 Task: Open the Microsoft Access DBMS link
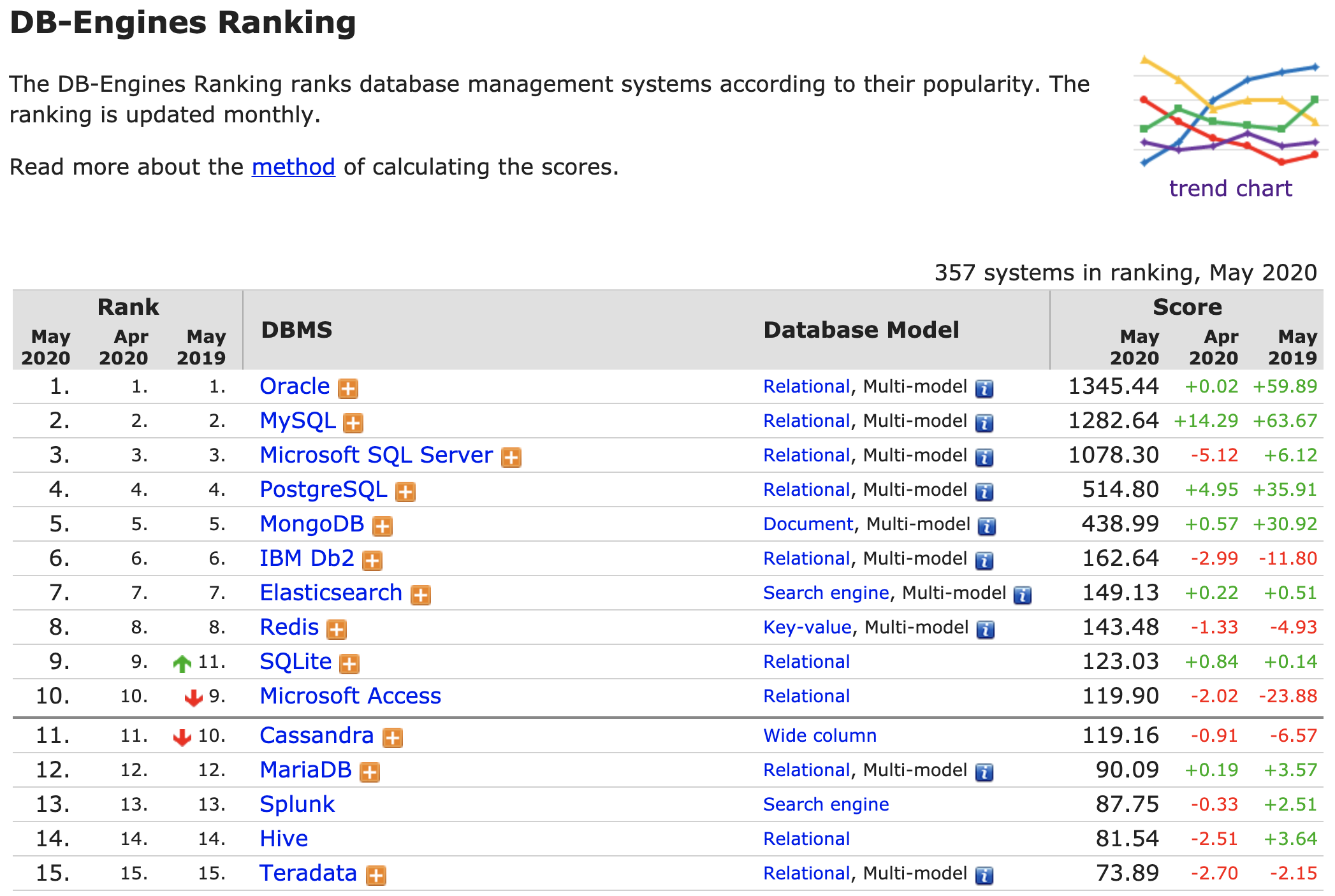pos(350,696)
